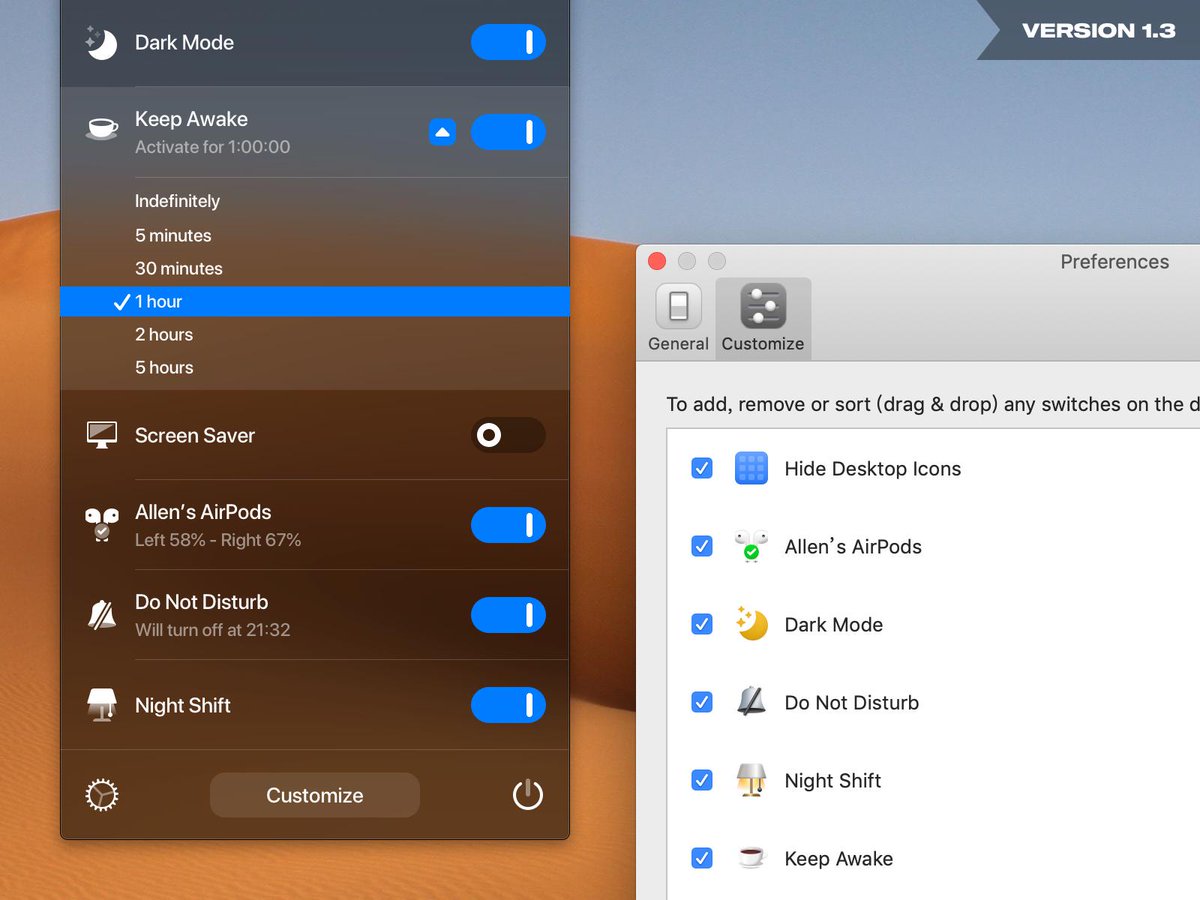
Task: Turn off the Dark Mode switch
Action: (x=508, y=42)
